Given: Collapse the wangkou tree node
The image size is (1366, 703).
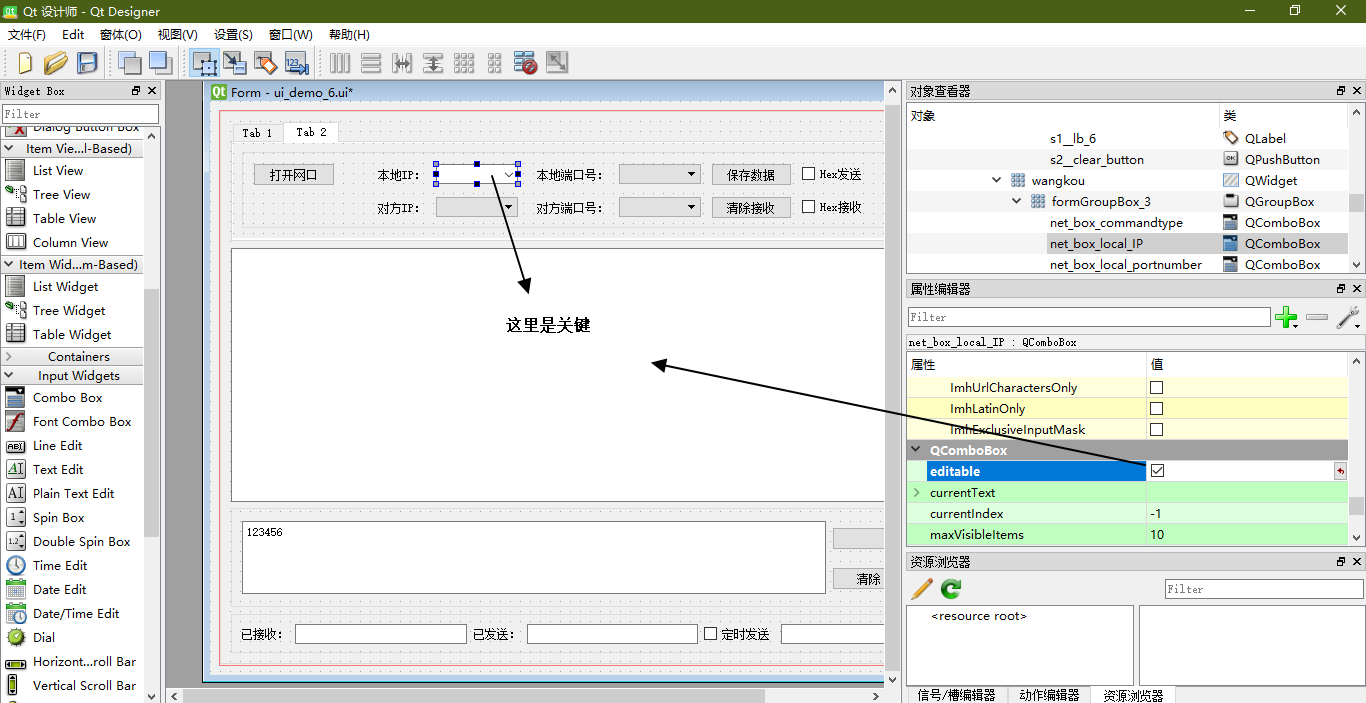Looking at the screenshot, I should tap(997, 181).
